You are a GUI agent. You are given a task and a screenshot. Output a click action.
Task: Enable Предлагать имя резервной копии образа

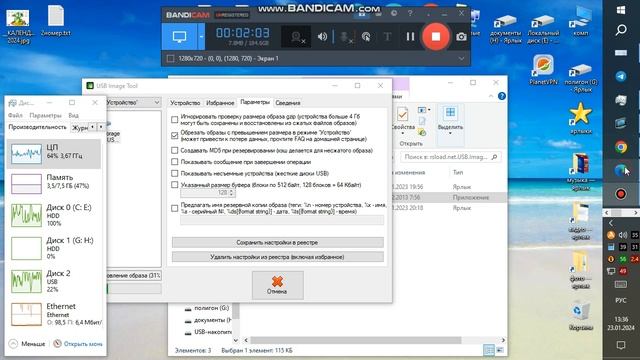pos(175,208)
